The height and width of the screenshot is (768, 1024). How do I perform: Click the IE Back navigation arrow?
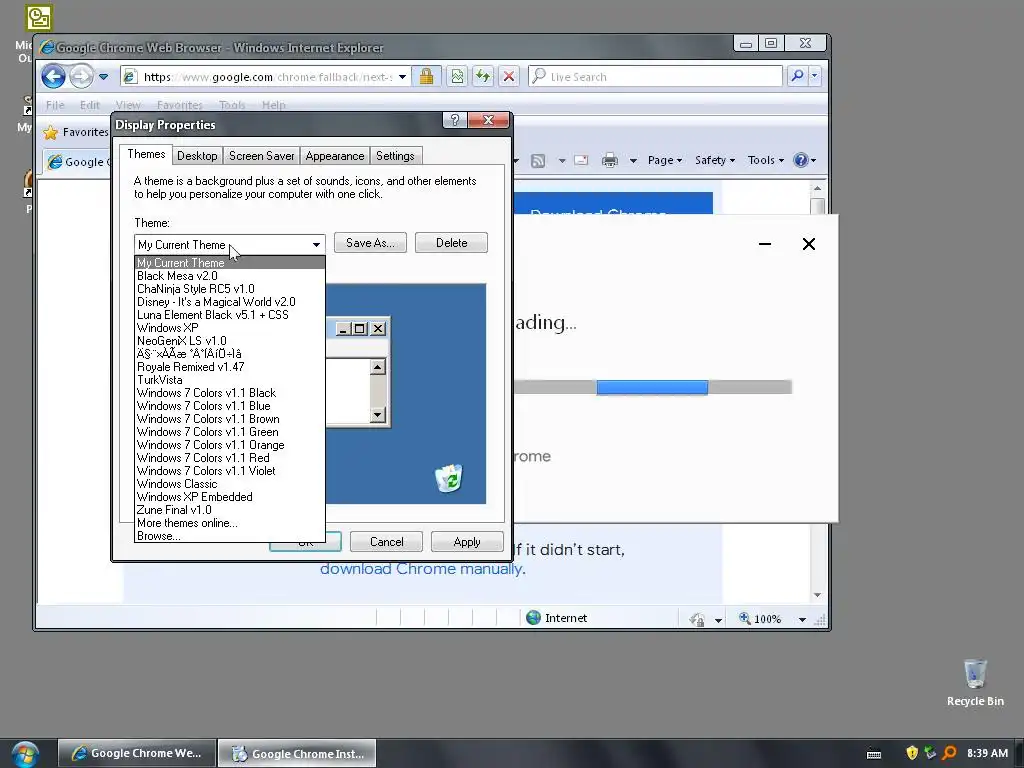coord(53,76)
